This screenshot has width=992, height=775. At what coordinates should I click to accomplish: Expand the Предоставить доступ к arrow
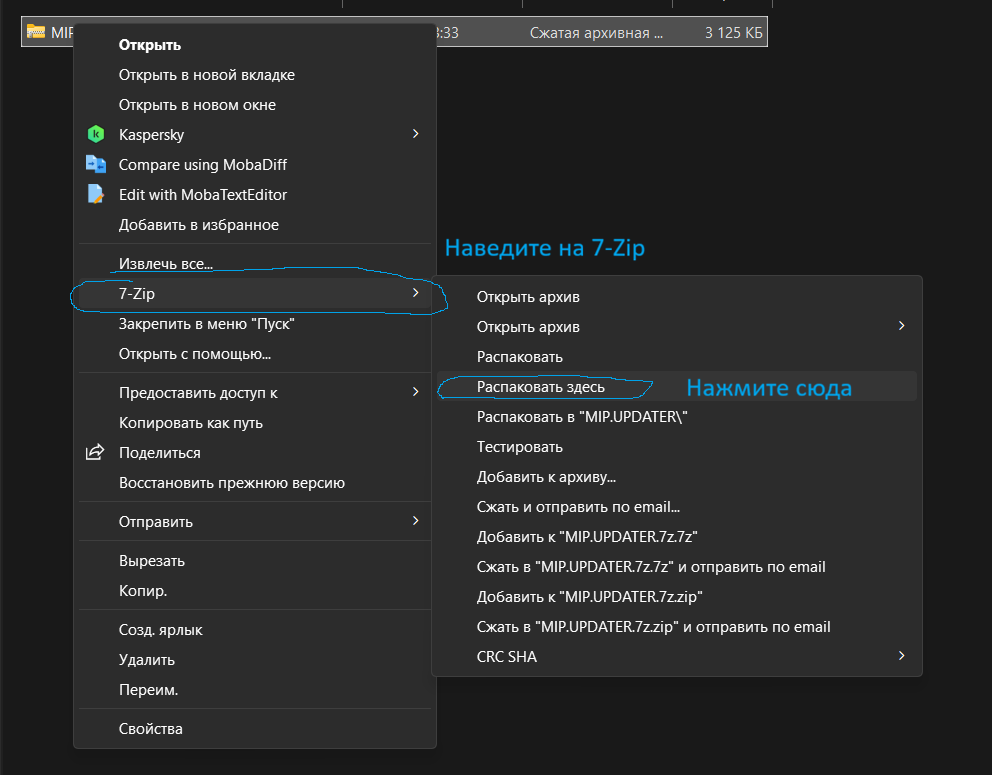point(416,392)
